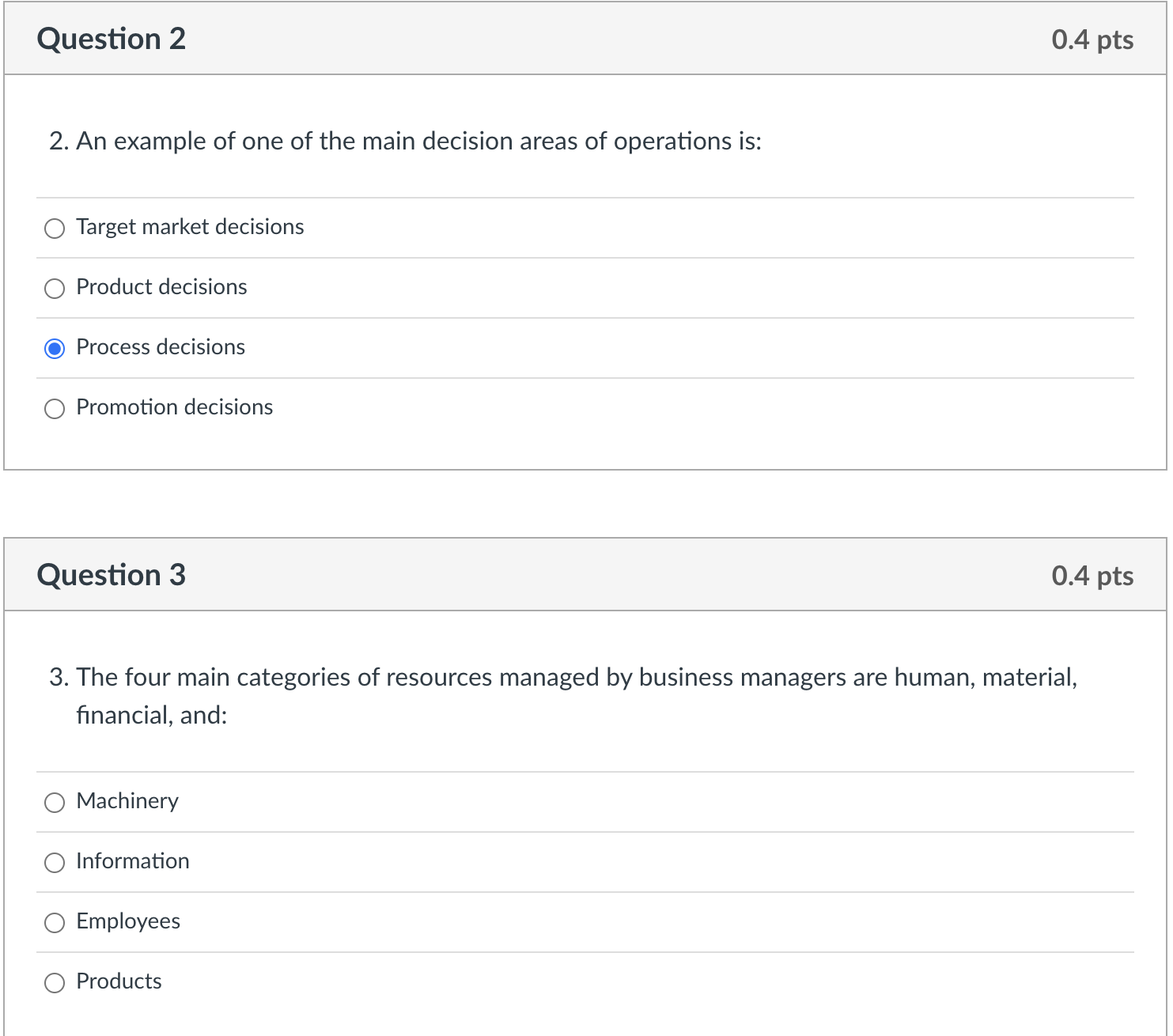Click the Question 3 header title

(112, 575)
